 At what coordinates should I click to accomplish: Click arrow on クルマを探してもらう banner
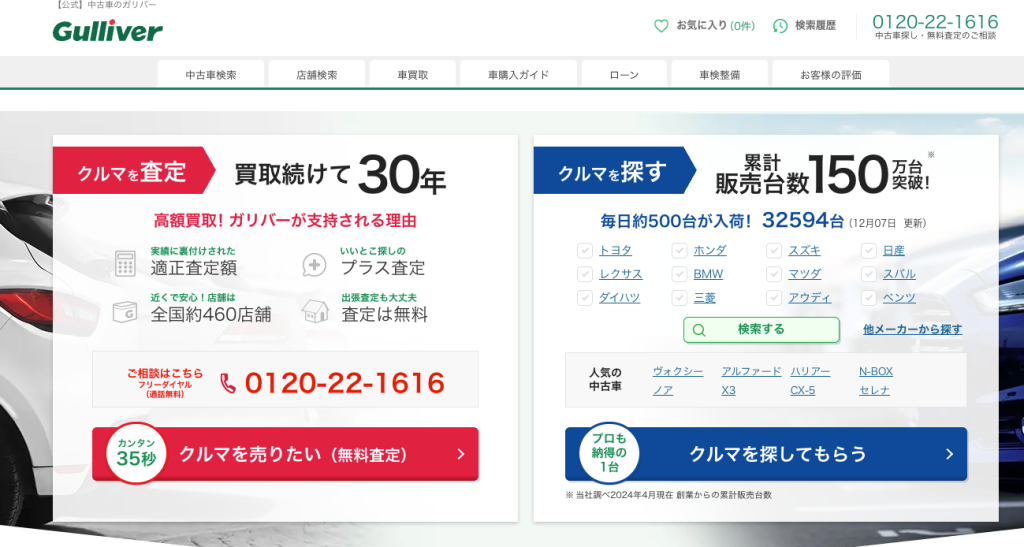(x=949, y=455)
